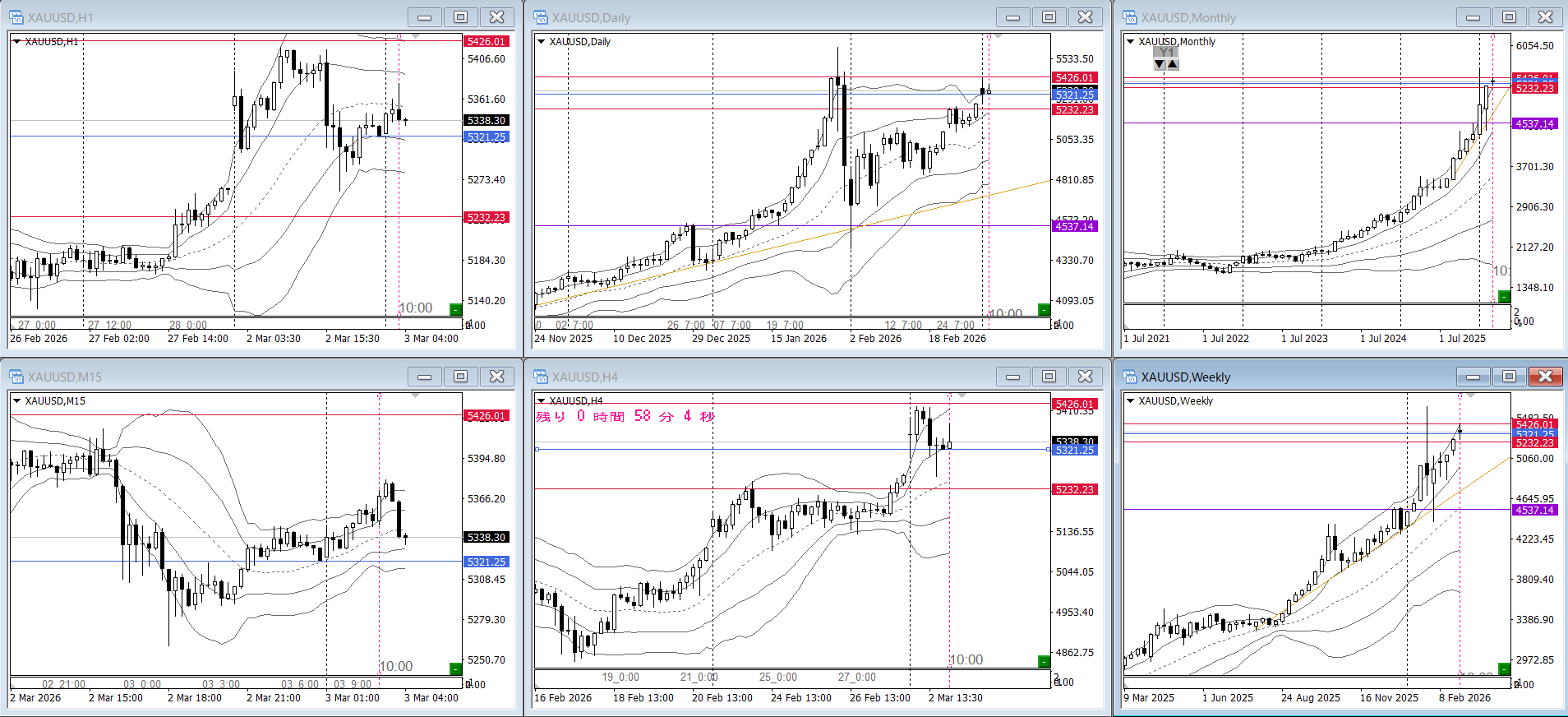The height and width of the screenshot is (717, 1568).
Task: Click the green minus square on H1 chart
Action: tap(455, 309)
